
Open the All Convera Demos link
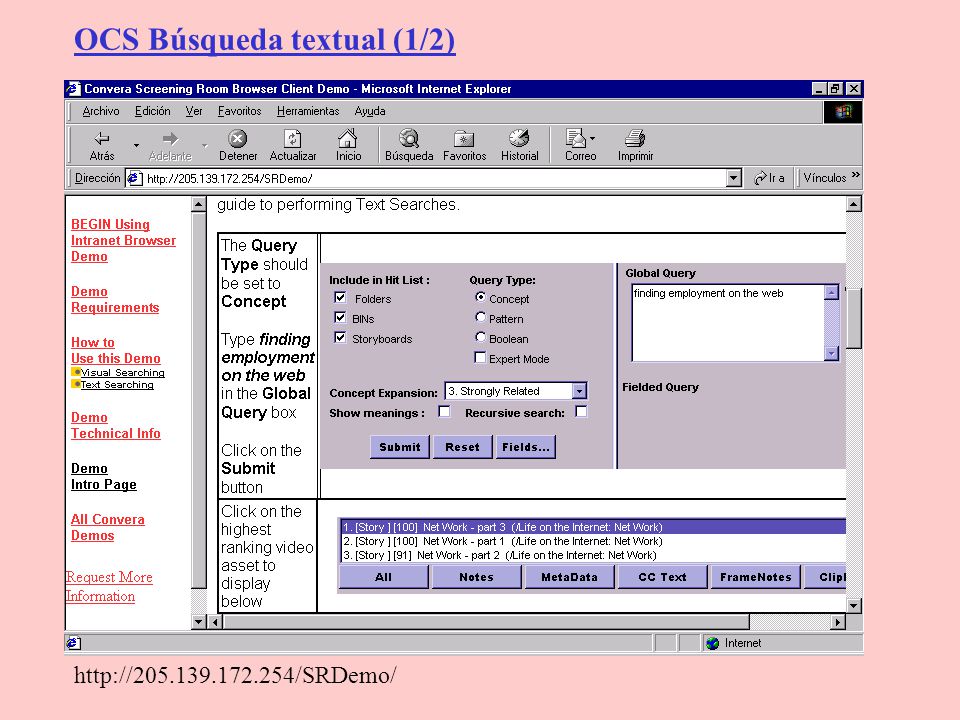[108, 527]
